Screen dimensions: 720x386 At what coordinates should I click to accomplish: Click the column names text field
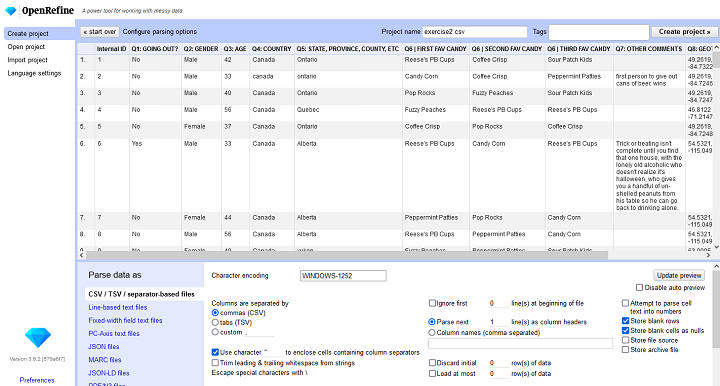[x=520, y=343]
